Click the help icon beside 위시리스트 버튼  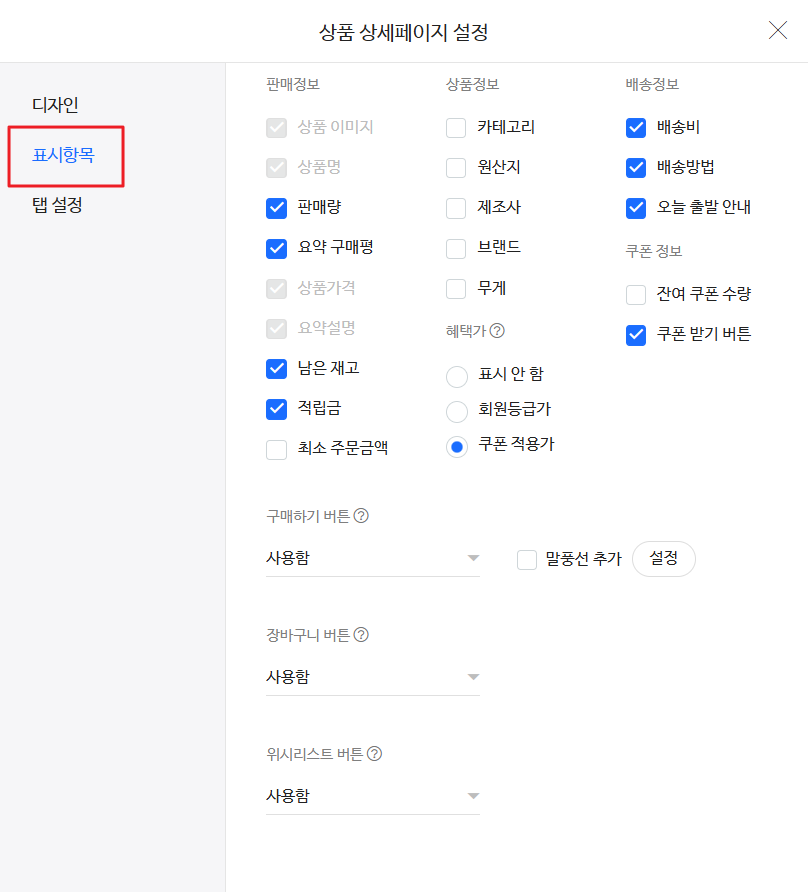point(374,753)
